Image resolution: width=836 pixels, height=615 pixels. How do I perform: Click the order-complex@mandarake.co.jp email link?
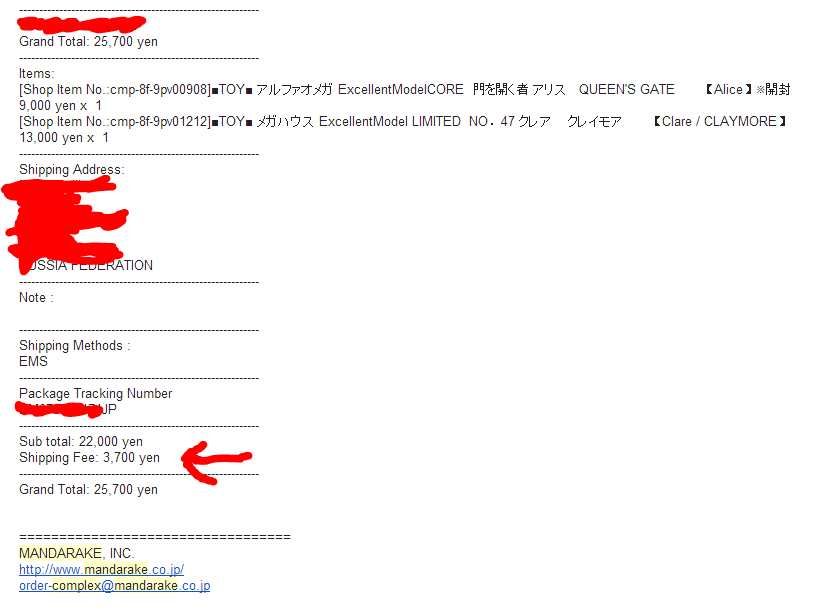(x=115, y=586)
